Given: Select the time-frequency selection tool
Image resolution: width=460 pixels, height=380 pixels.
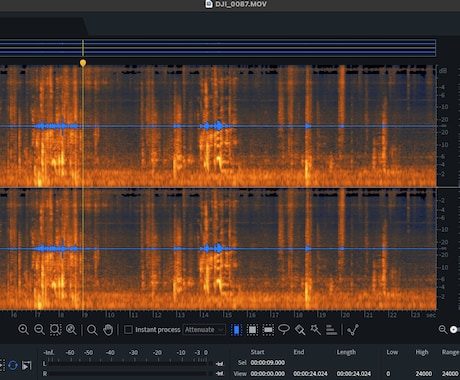Looking at the screenshot, I should [252, 330].
